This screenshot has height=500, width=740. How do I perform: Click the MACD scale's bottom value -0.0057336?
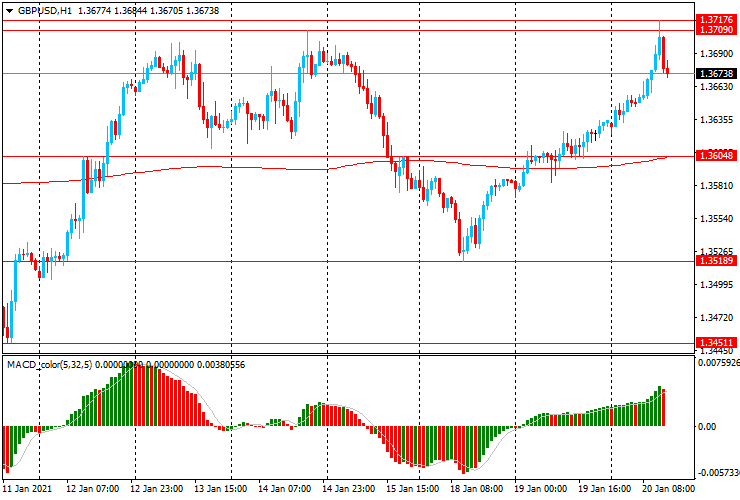click(718, 473)
